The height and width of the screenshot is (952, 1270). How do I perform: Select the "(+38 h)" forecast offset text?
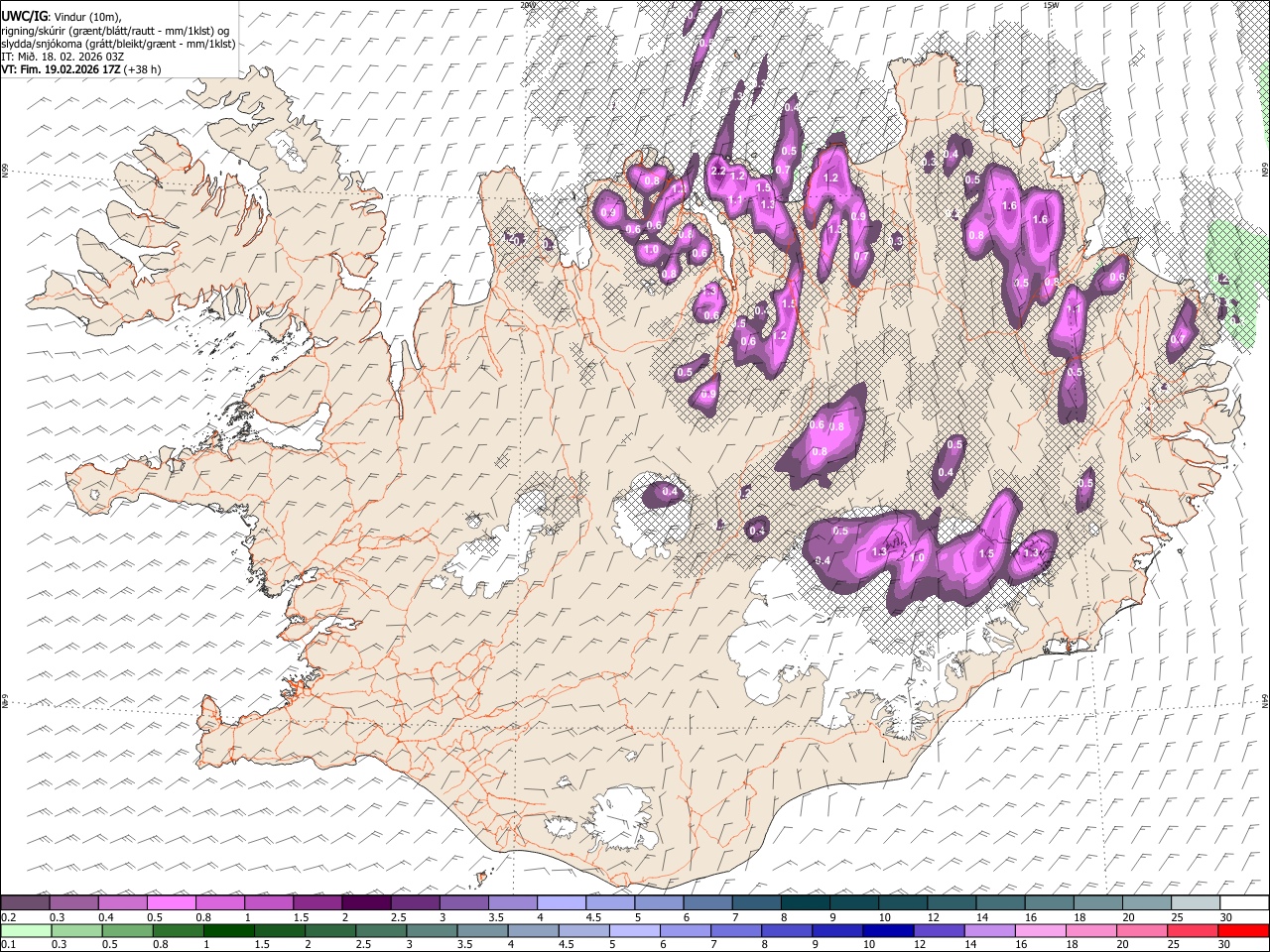[x=141, y=69]
